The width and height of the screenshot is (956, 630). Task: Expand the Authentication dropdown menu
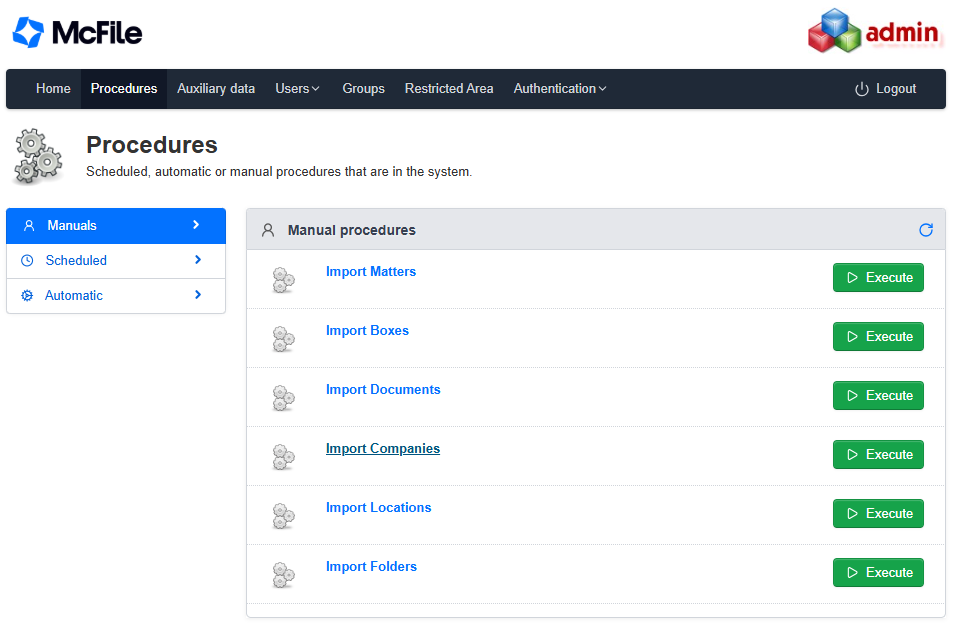click(560, 88)
